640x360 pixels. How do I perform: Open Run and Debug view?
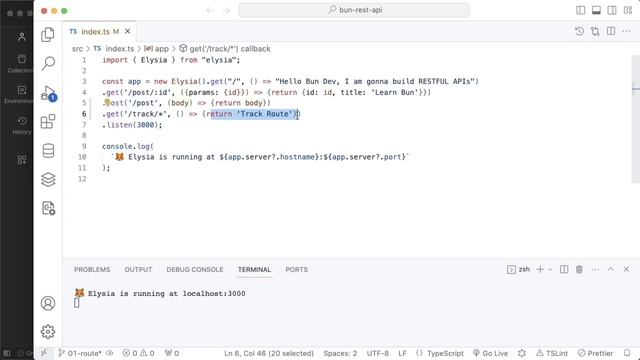coord(48,93)
